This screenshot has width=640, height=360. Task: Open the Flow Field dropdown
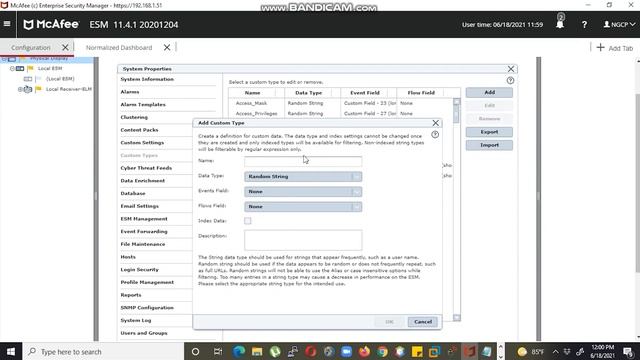(303, 207)
